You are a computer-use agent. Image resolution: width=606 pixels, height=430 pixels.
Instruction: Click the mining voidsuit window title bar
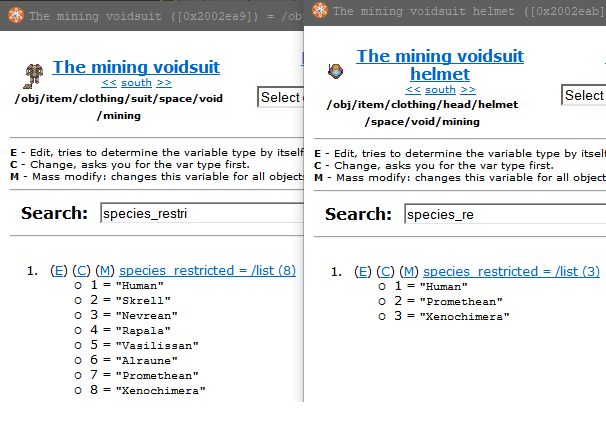(x=152, y=16)
